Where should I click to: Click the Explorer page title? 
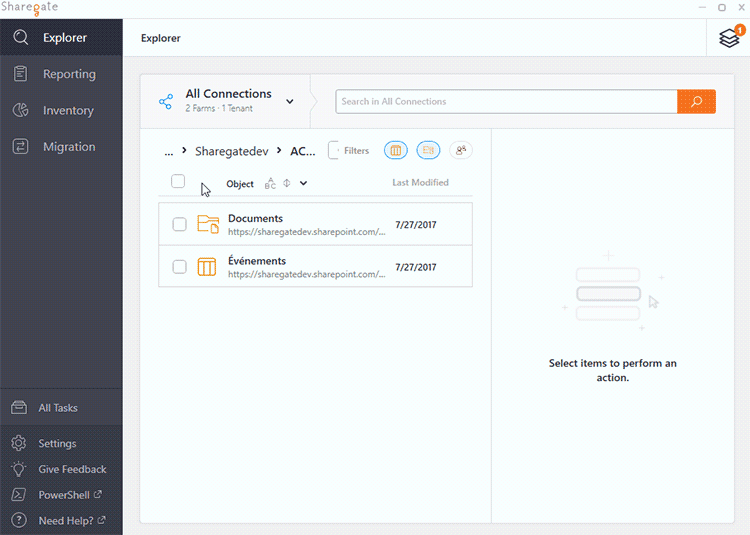click(161, 38)
